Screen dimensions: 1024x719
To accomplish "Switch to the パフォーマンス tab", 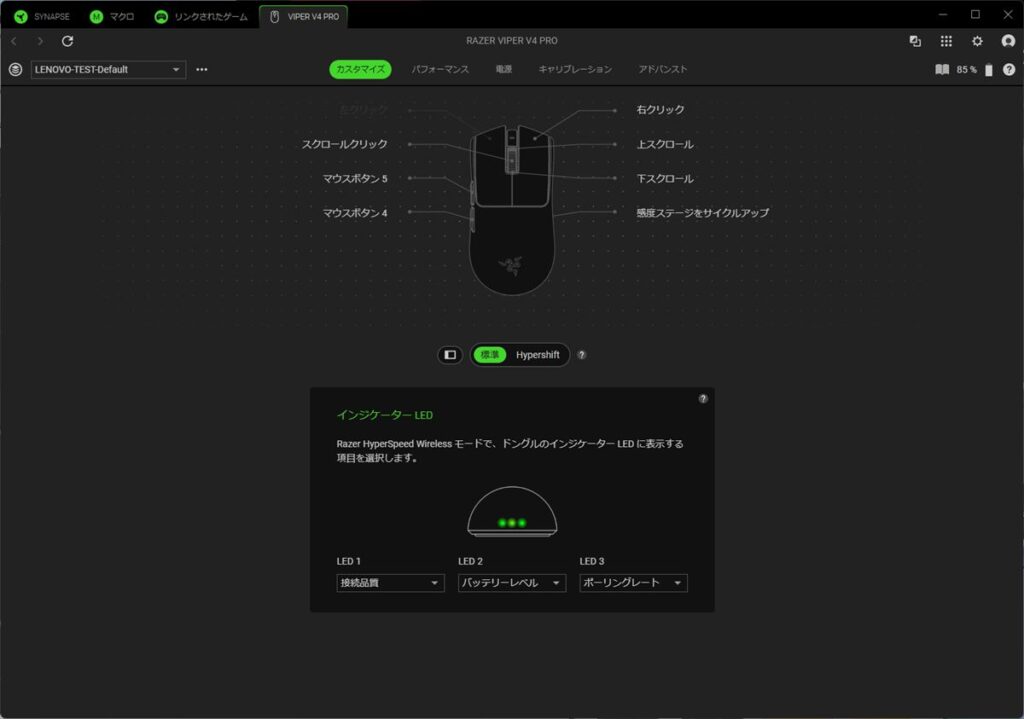I will coord(440,70).
